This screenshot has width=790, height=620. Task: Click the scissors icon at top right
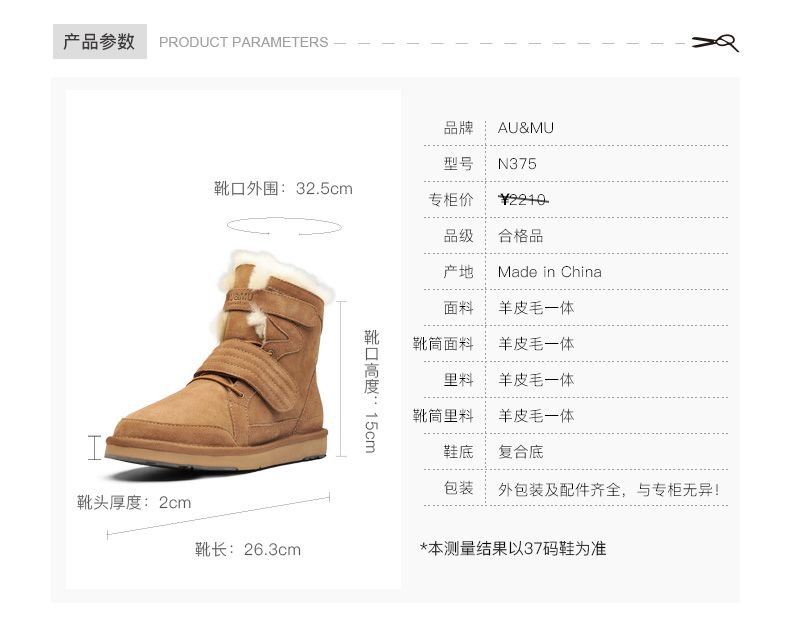(x=715, y=43)
